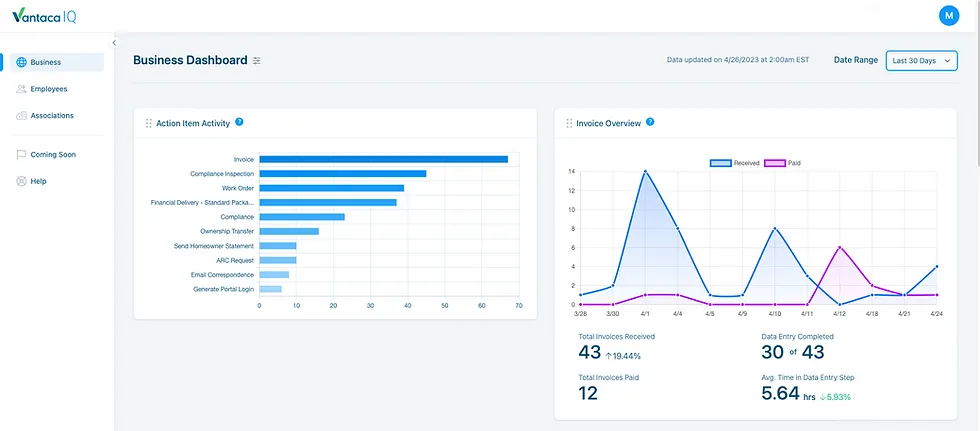Viewport: 980px width, 431px height.
Task: Grab the Invoice Overview drag handle
Action: pos(569,123)
